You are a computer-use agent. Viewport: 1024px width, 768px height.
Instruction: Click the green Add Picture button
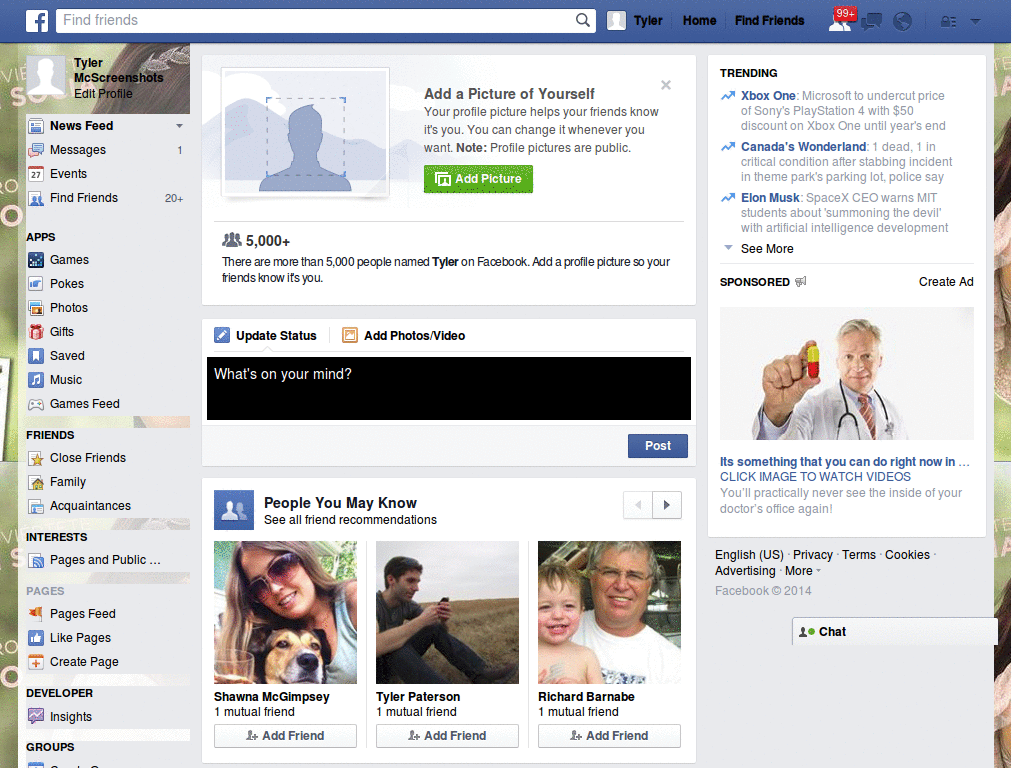(x=478, y=179)
